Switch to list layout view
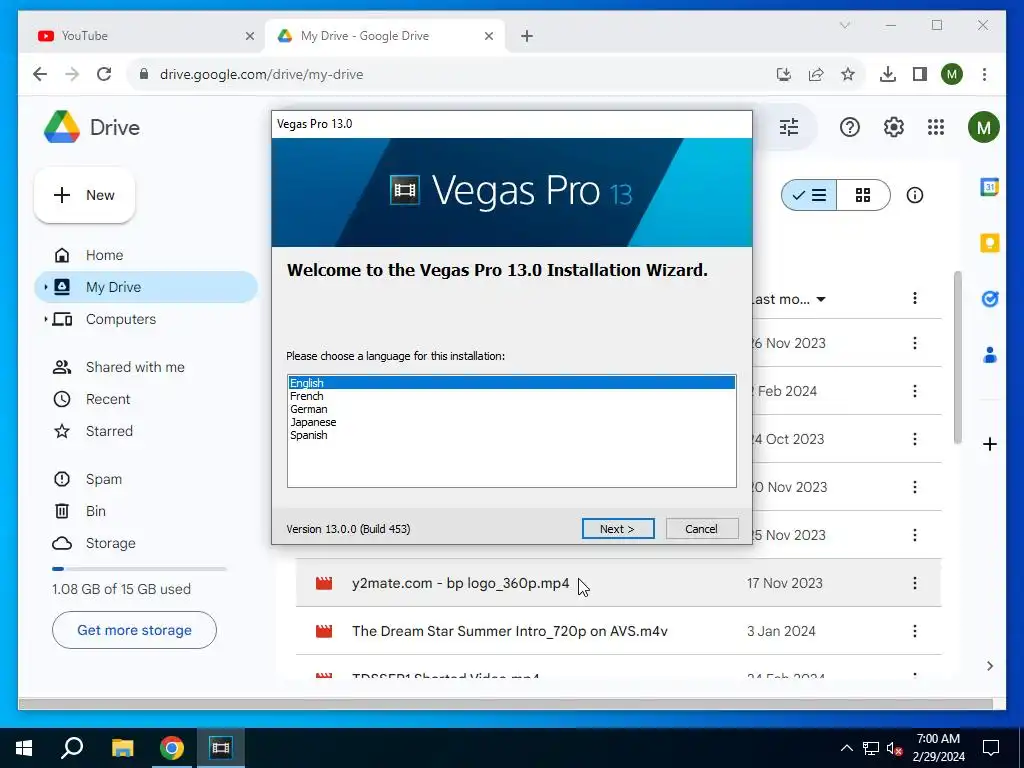Viewport: 1024px width, 768px height. pos(809,195)
